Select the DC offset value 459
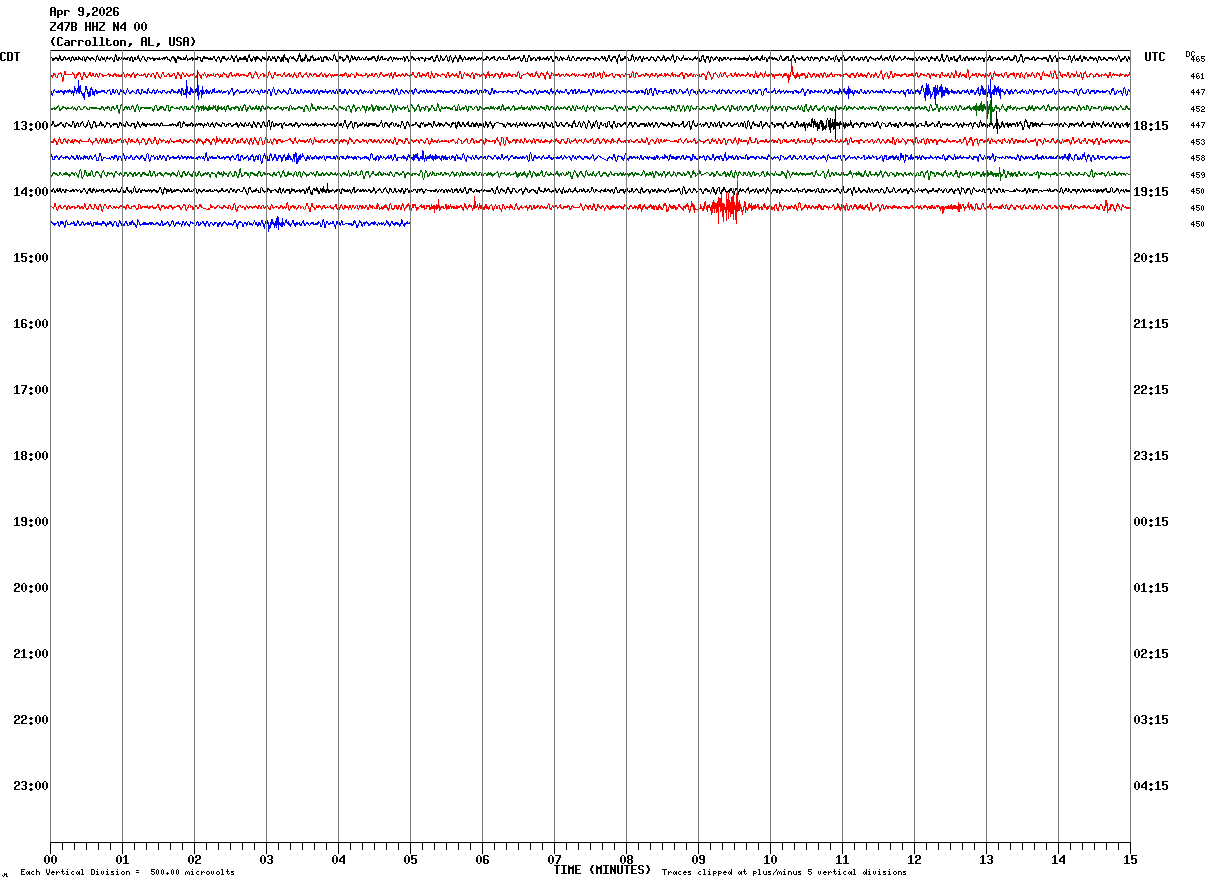Screen dimensions: 1210x886 click(1198, 175)
